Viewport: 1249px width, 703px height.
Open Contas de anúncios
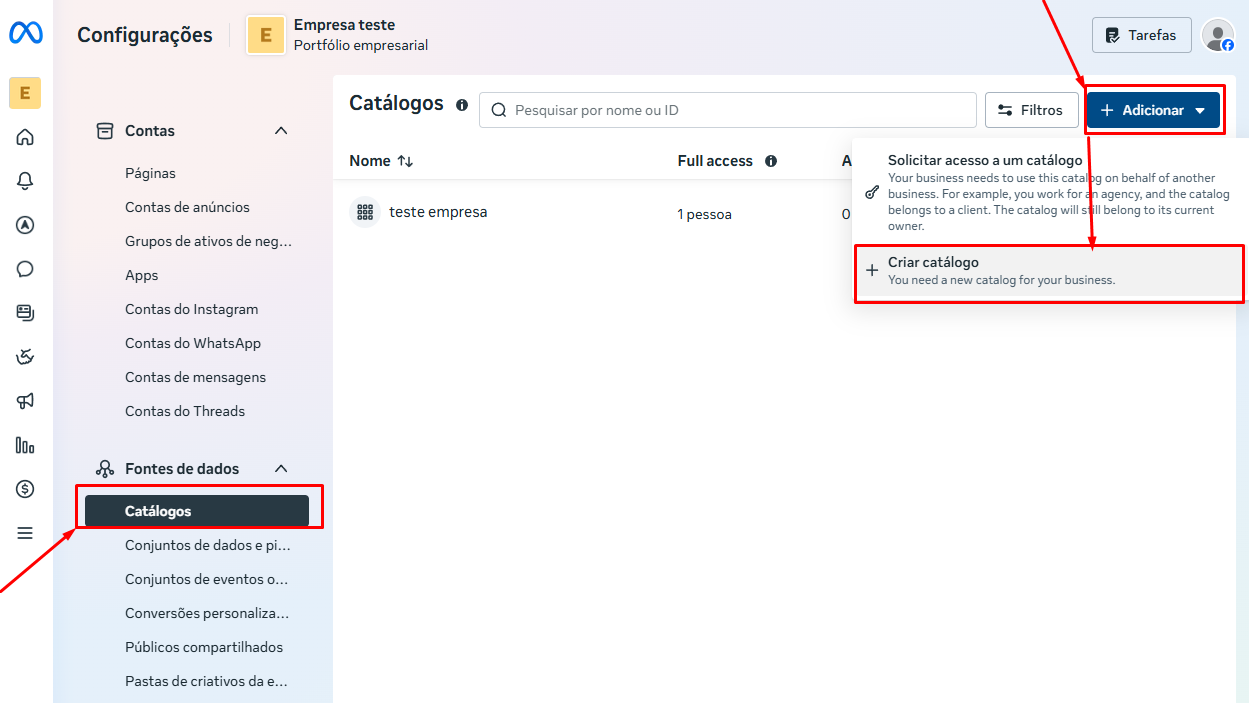click(187, 207)
